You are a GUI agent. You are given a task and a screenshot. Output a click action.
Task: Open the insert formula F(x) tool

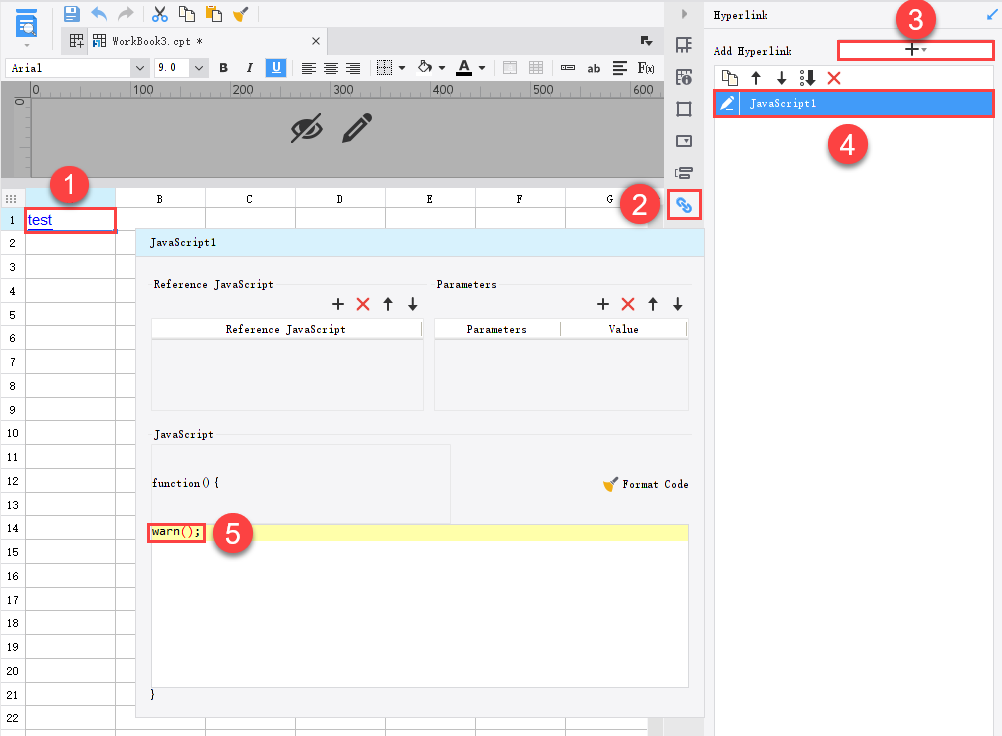pos(645,68)
